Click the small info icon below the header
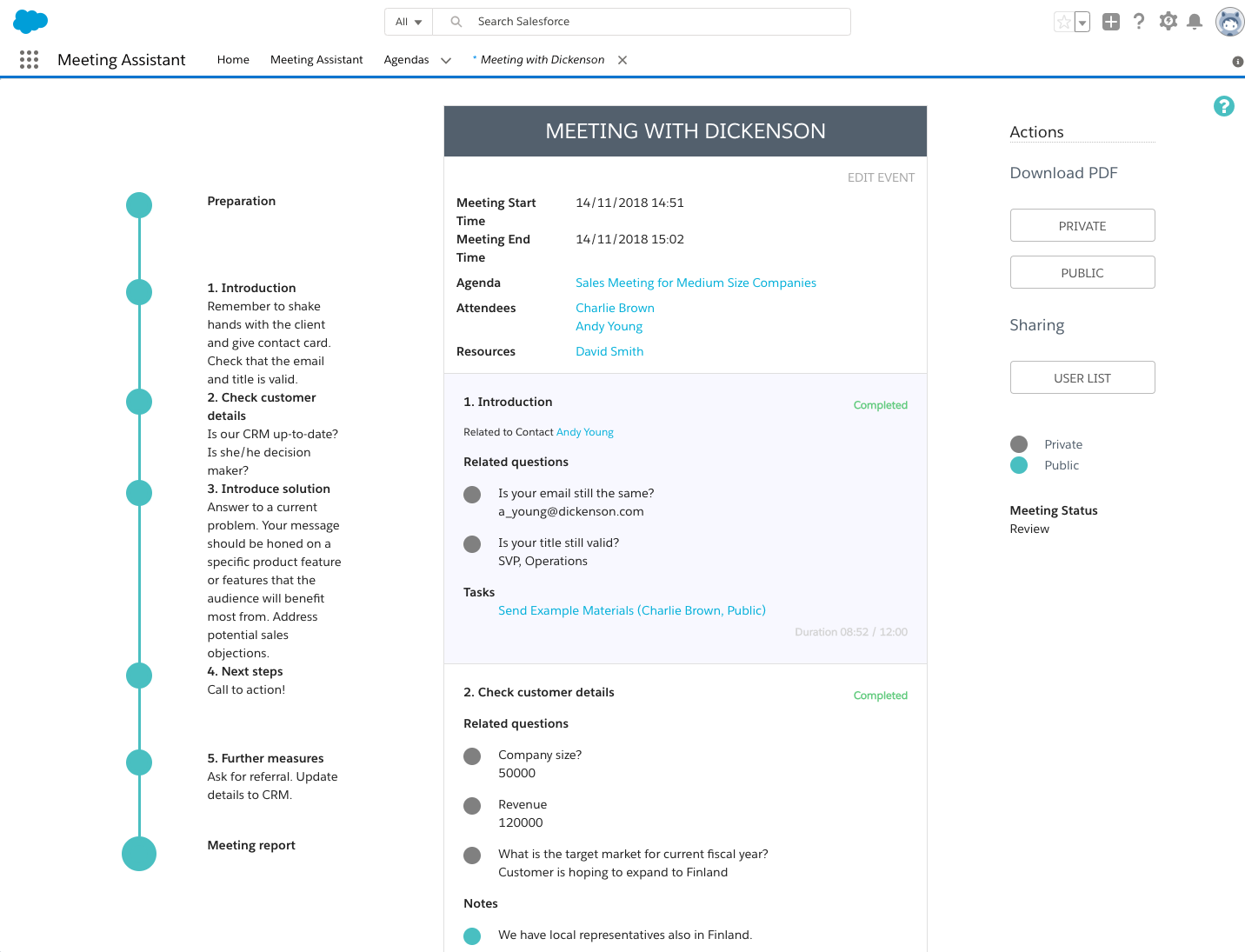 point(1237,62)
